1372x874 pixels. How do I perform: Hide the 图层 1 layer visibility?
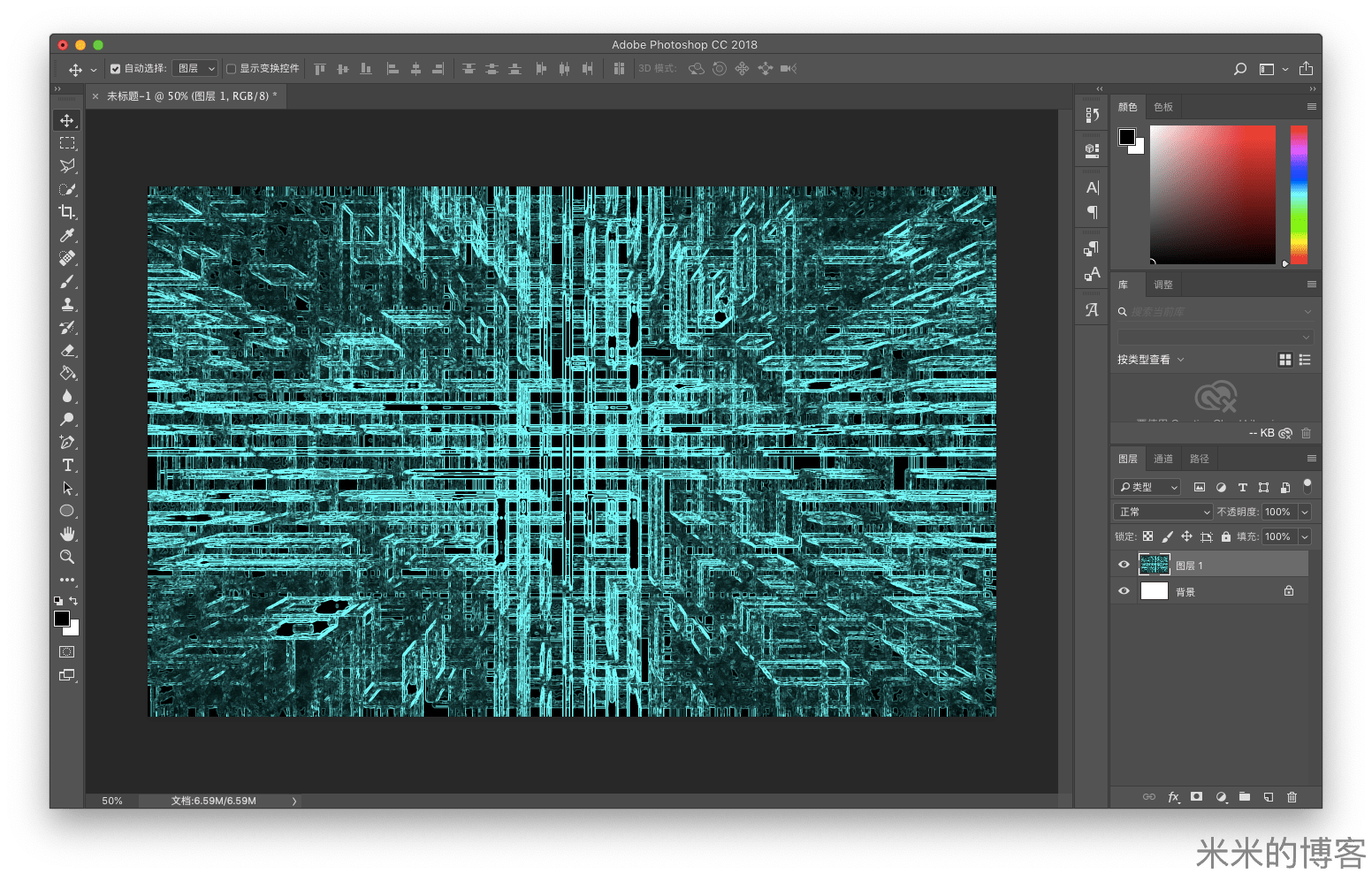tap(1124, 565)
